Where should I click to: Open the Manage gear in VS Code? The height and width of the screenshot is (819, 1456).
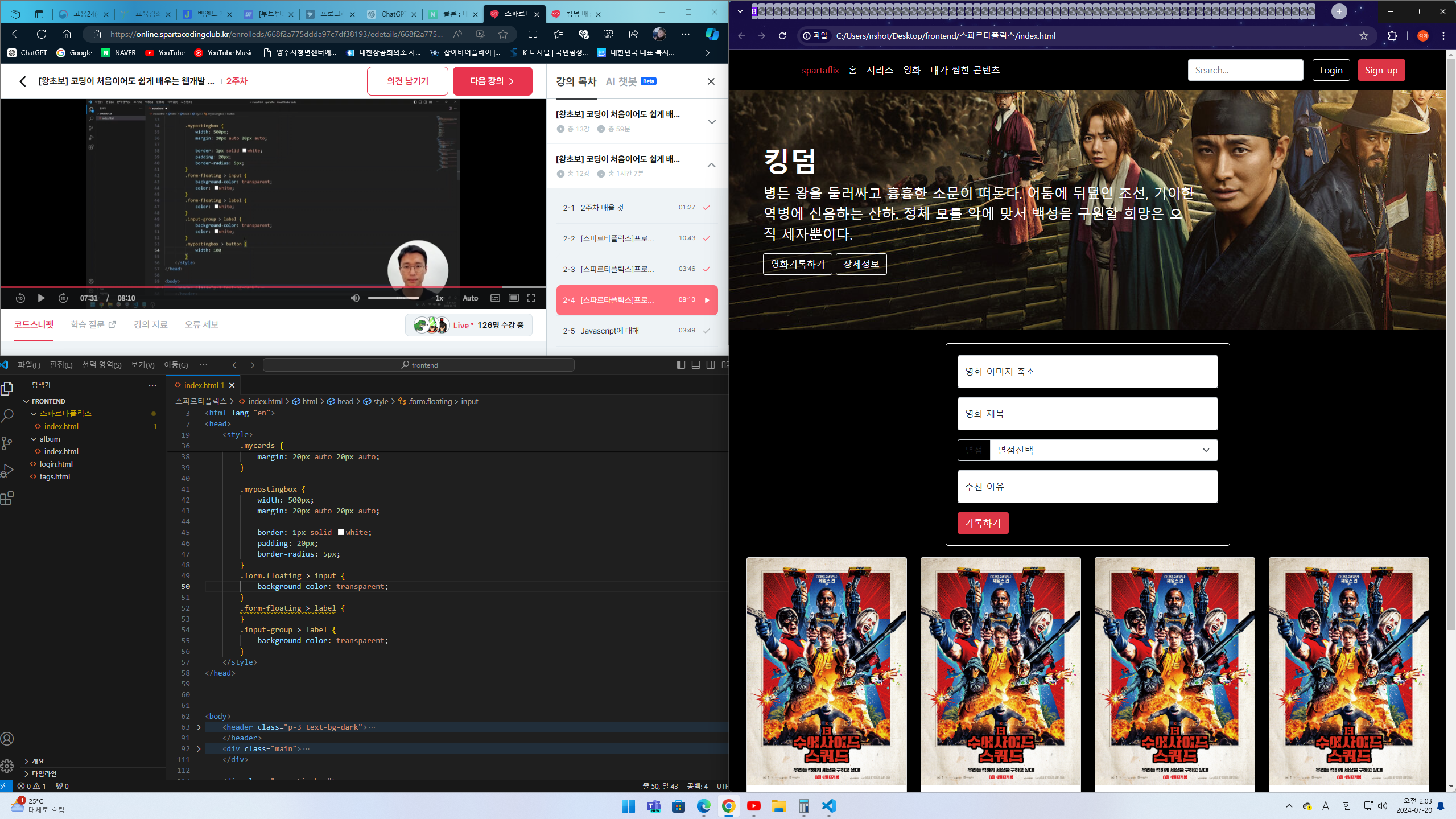(7, 766)
